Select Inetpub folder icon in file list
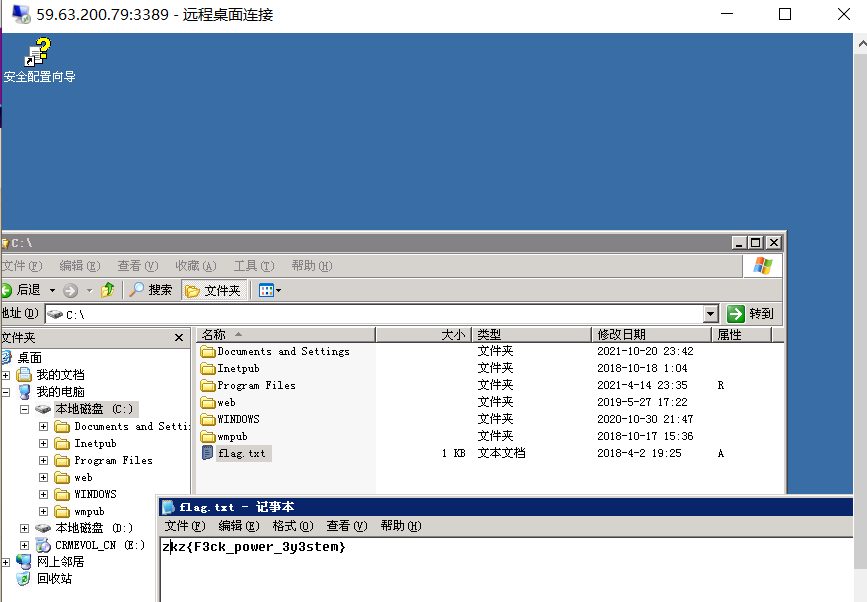The width and height of the screenshot is (867, 602). click(208, 368)
